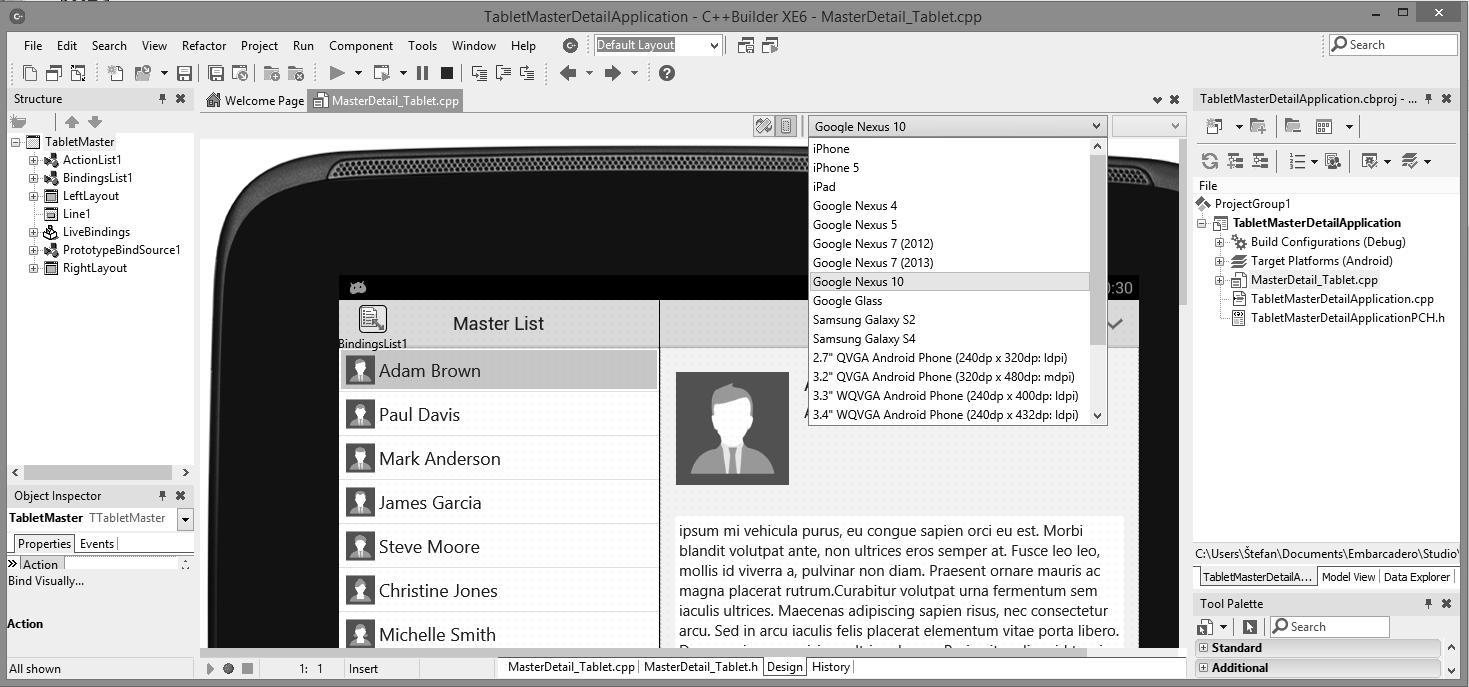This screenshot has width=1469, height=687.
Task: Close the Object Inspector panel
Action: (x=180, y=496)
